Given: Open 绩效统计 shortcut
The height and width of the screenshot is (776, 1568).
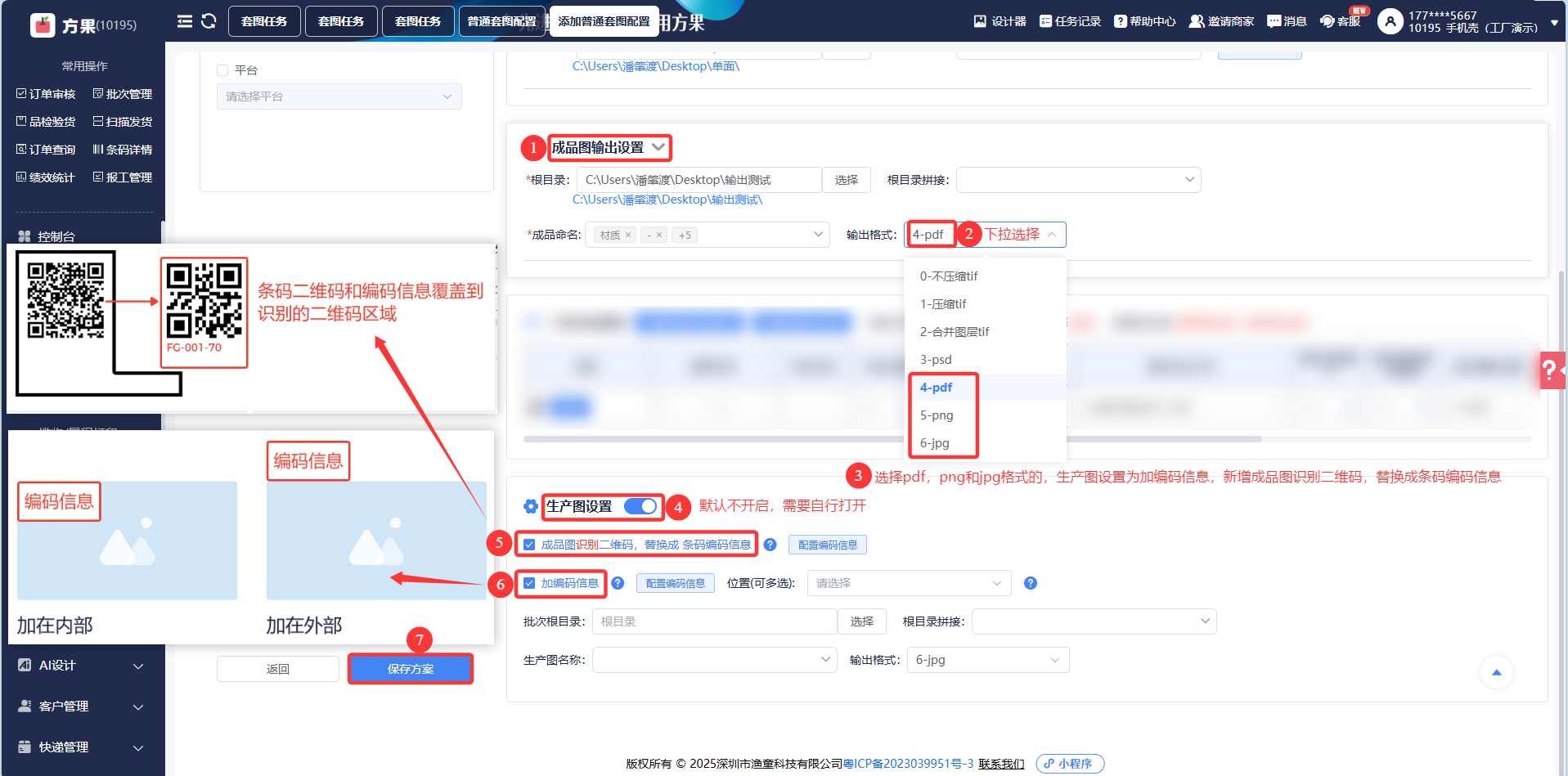Looking at the screenshot, I should coord(46,177).
